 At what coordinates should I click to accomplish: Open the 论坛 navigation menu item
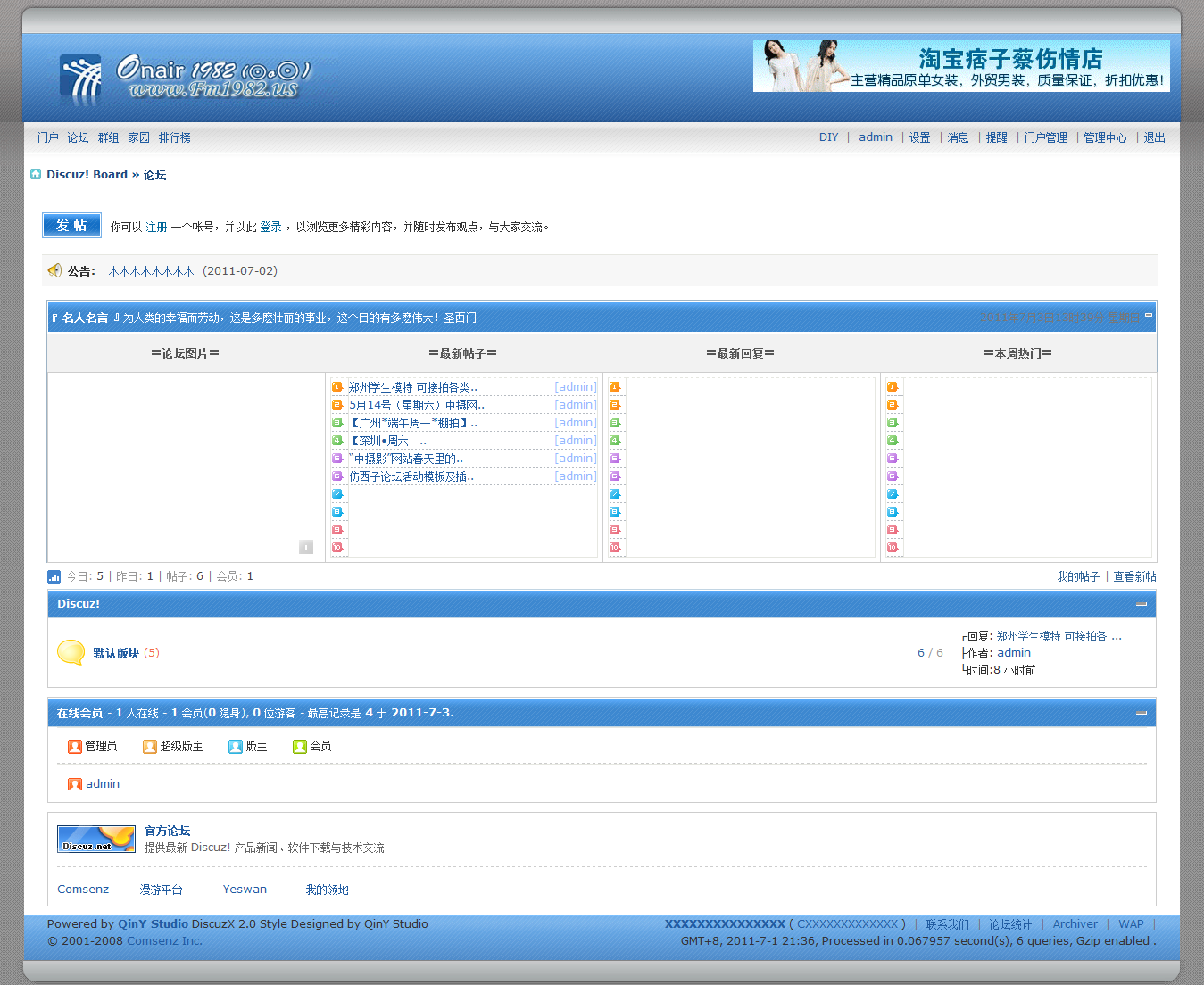click(78, 137)
